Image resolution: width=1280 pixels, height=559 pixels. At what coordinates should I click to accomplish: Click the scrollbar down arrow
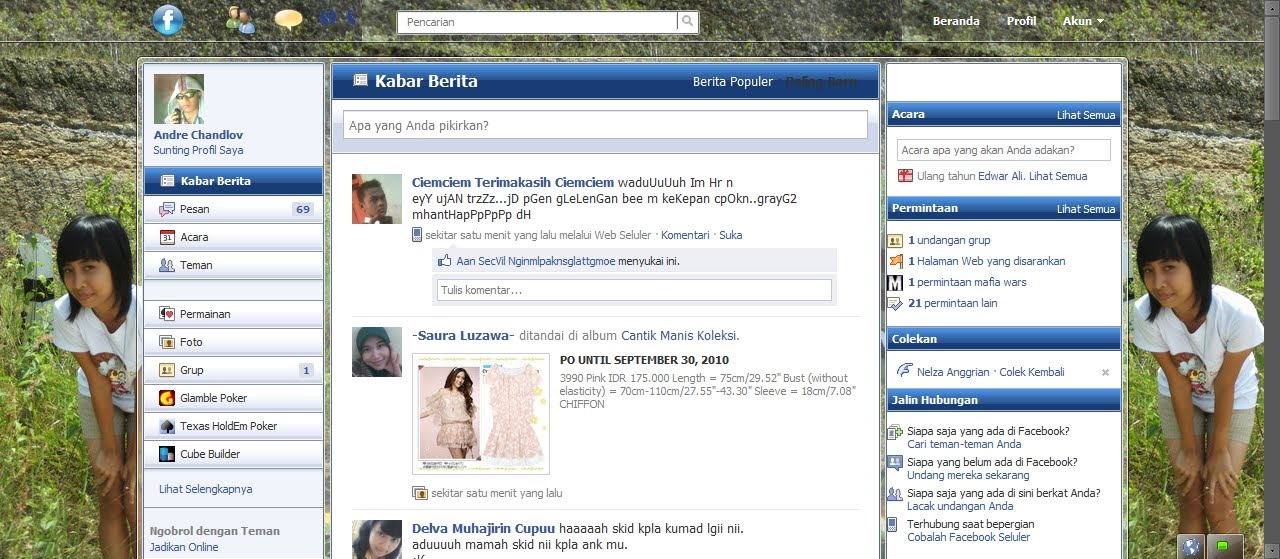tap(1272, 550)
